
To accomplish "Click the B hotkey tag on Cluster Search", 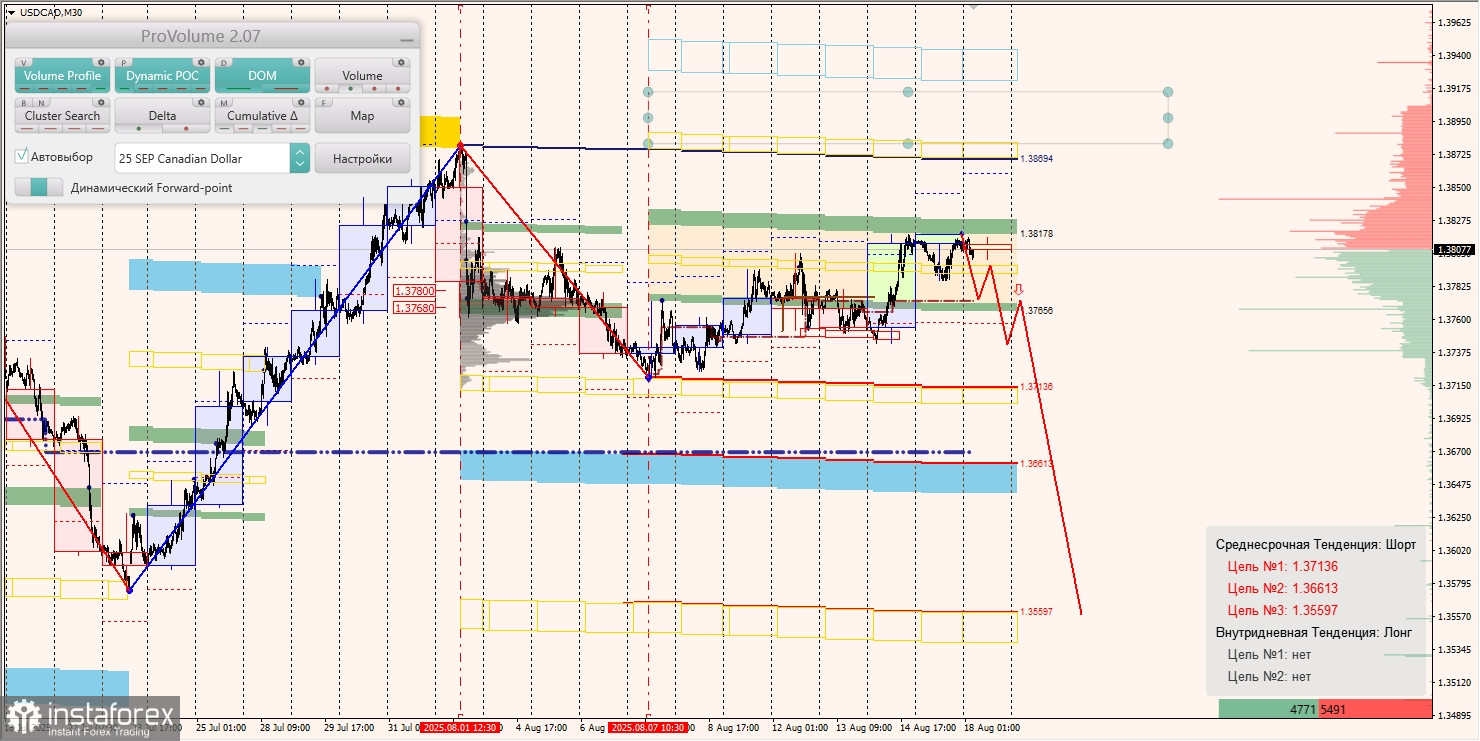I will tap(24, 102).
